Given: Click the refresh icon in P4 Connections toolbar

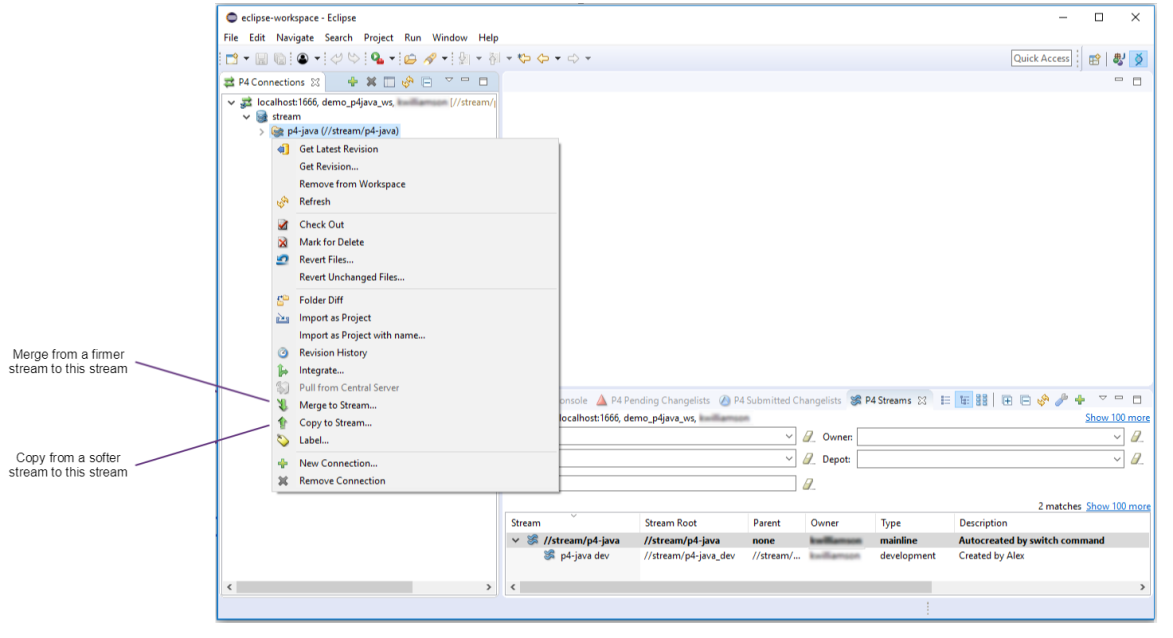Looking at the screenshot, I should click(x=407, y=82).
